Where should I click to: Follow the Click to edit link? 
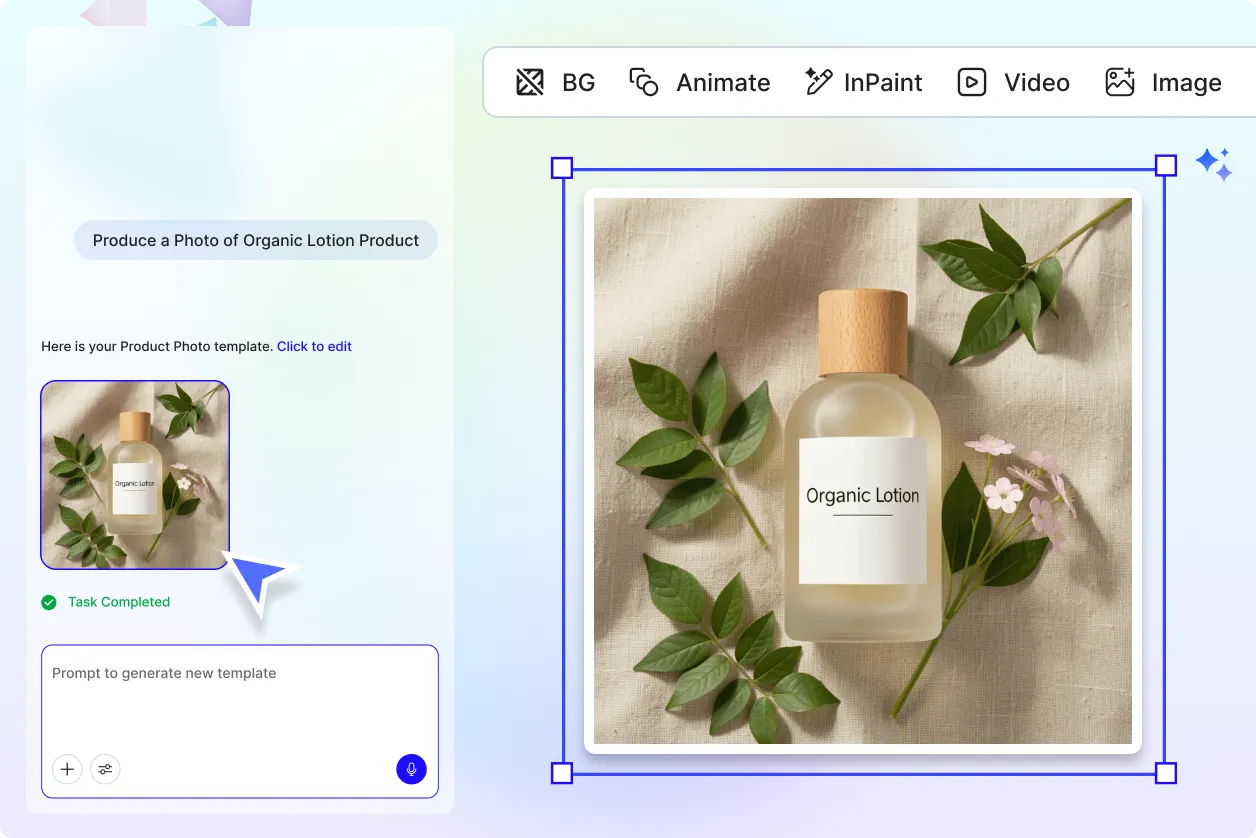[x=314, y=346]
